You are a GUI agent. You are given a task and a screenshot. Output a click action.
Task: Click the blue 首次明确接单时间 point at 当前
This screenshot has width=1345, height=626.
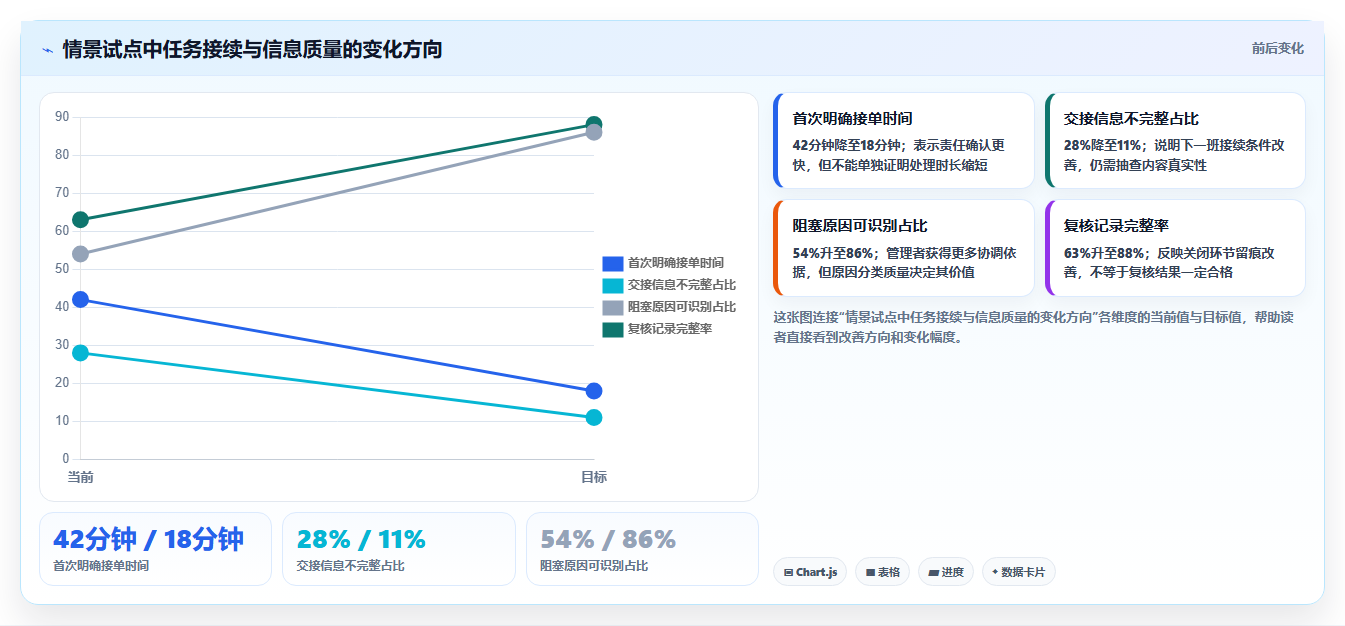click(x=80, y=299)
